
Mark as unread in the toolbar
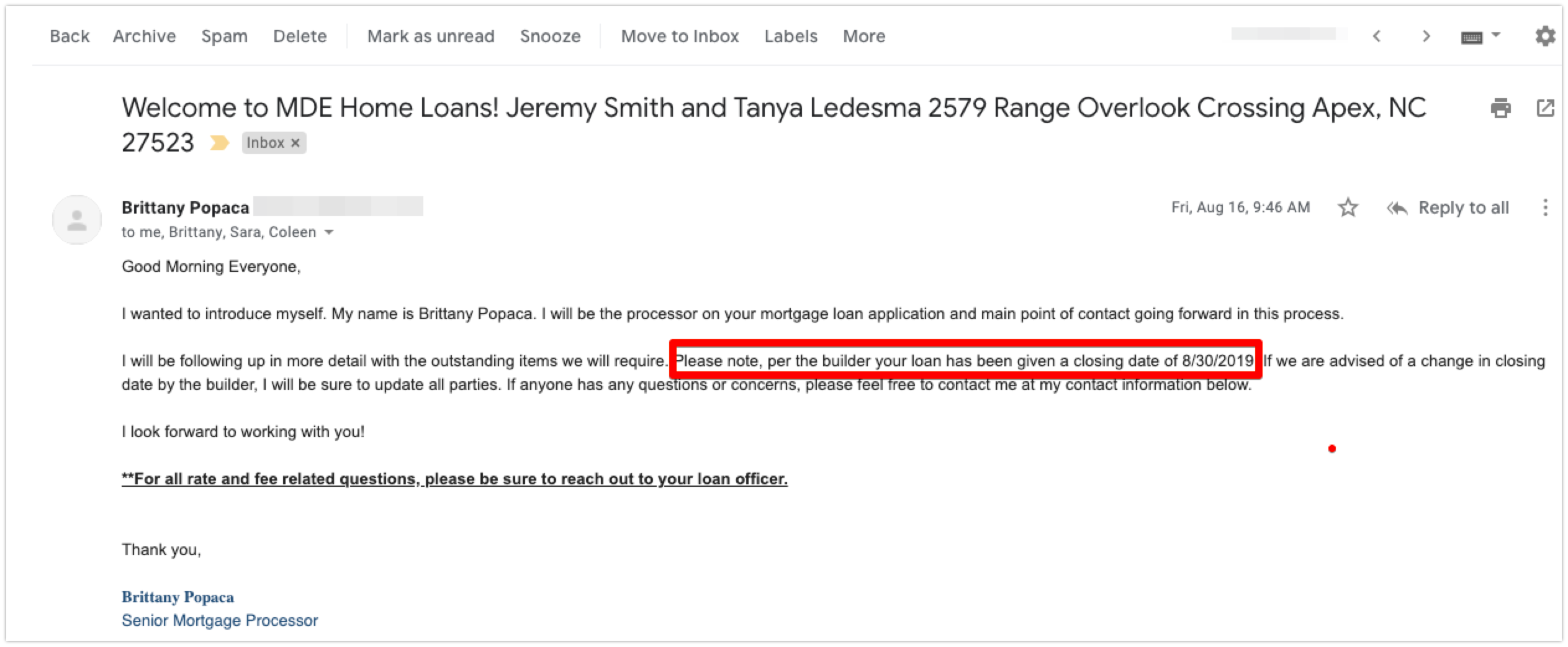(x=431, y=36)
